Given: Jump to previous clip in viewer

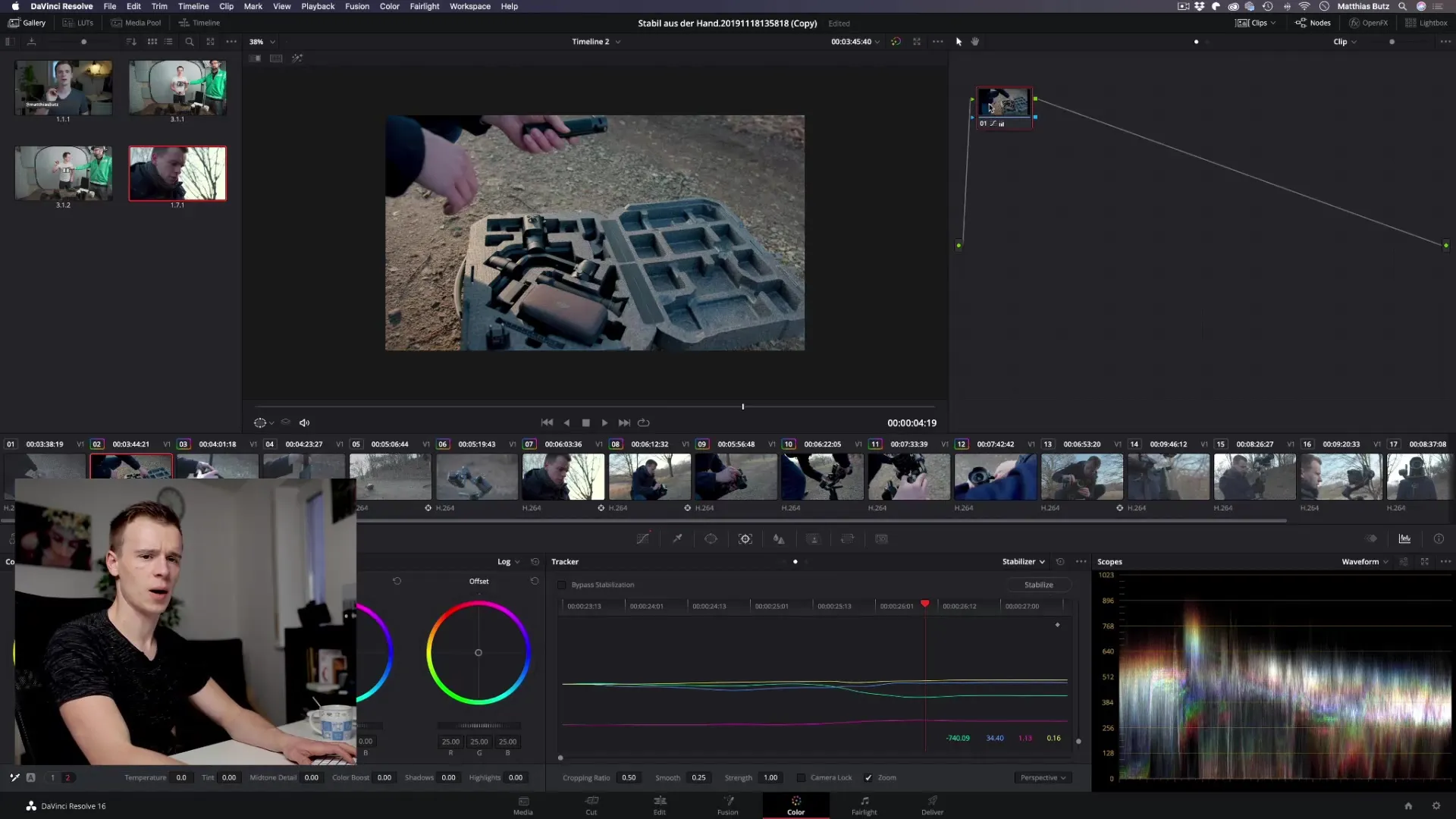Looking at the screenshot, I should pyautogui.click(x=547, y=423).
